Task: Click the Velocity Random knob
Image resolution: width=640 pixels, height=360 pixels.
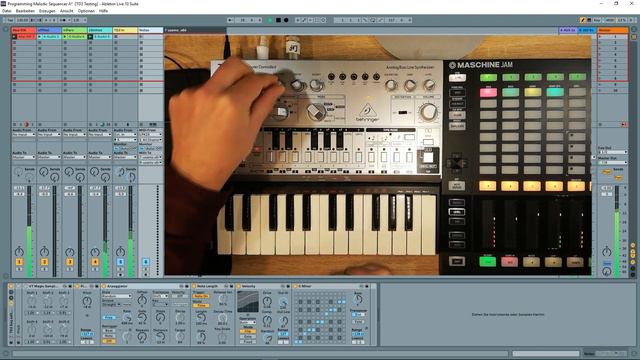Action: tap(267, 338)
